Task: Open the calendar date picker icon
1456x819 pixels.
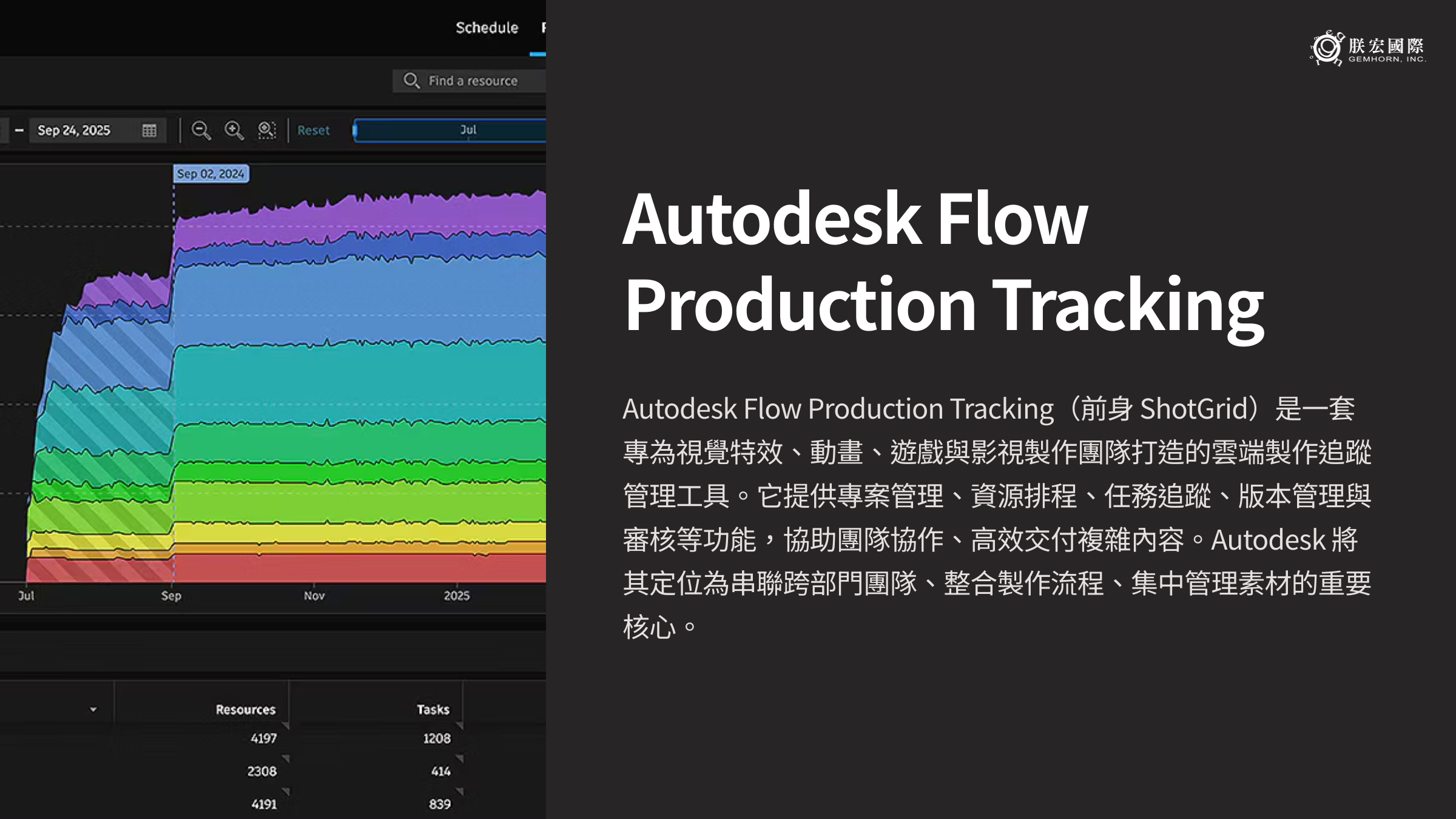Action: pyautogui.click(x=149, y=130)
